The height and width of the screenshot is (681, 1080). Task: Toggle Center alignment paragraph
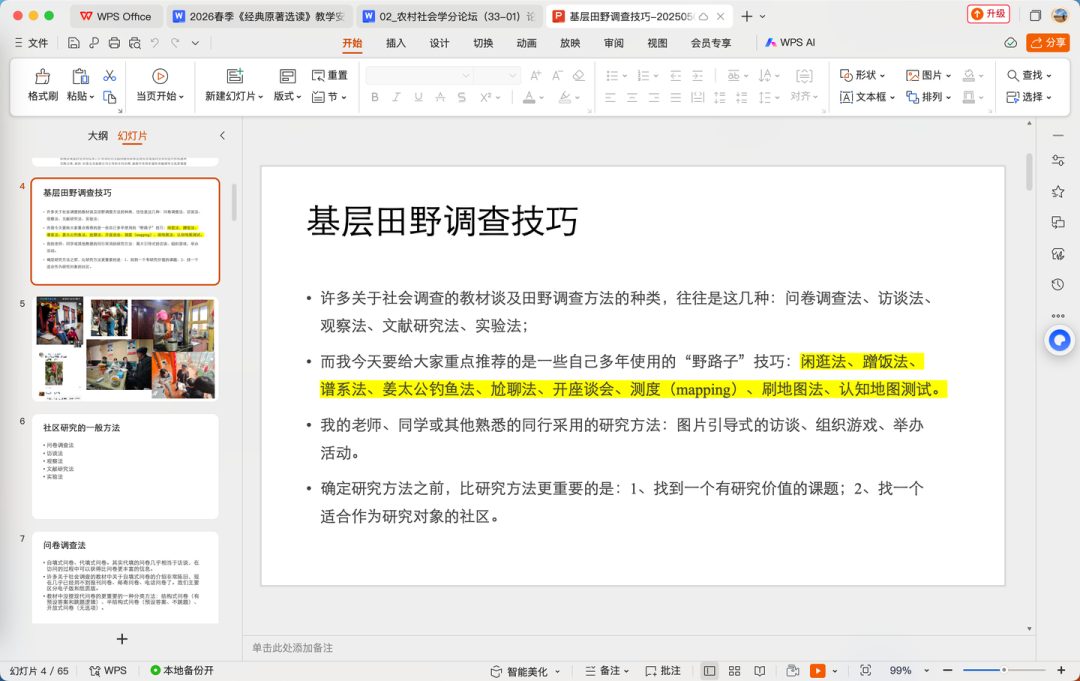coord(632,97)
